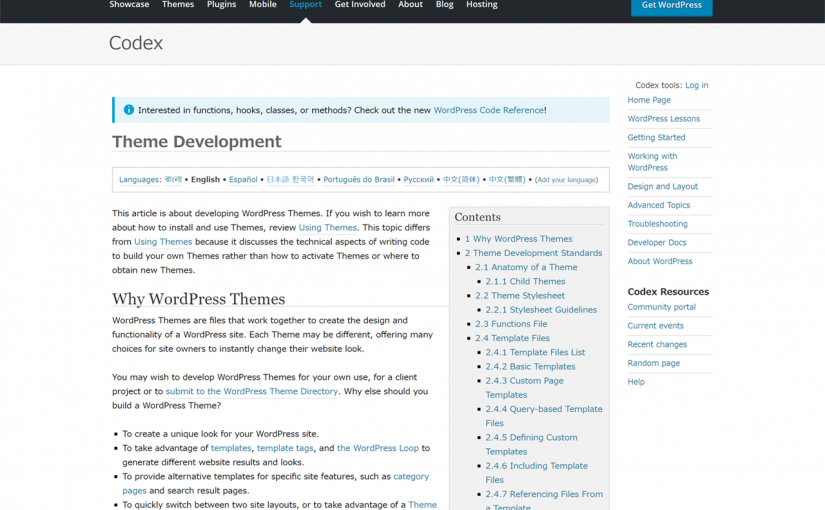The height and width of the screenshot is (510, 825).
Task: Open the templates link in the bullet list
Action: coord(231,448)
